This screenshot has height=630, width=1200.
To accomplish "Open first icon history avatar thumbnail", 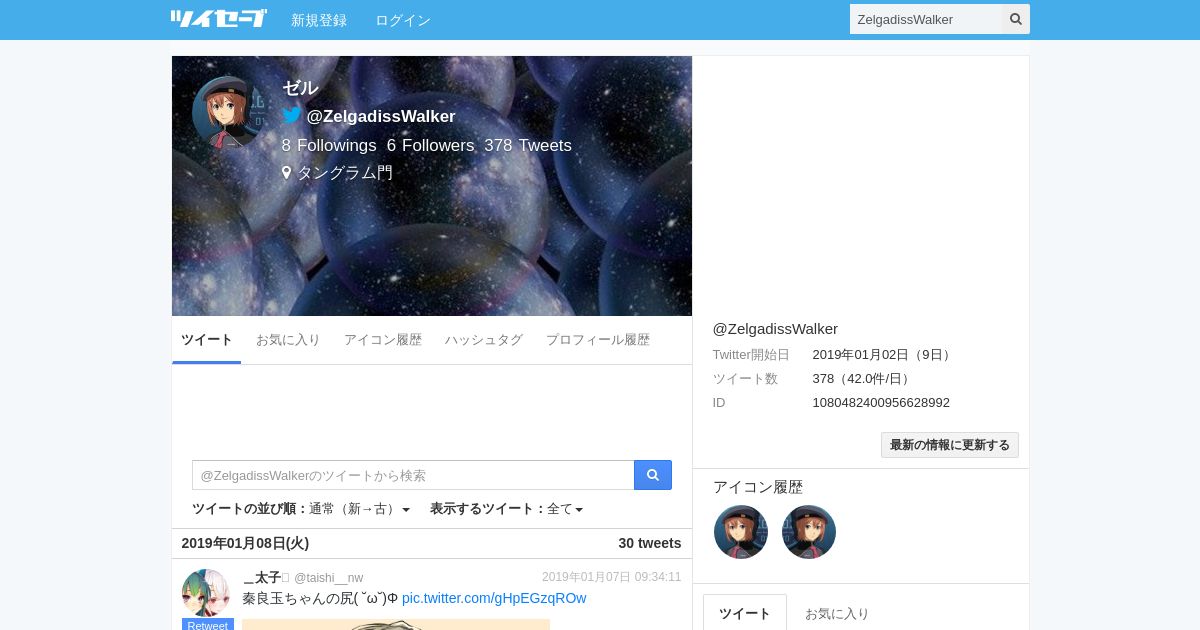I will coord(741,532).
